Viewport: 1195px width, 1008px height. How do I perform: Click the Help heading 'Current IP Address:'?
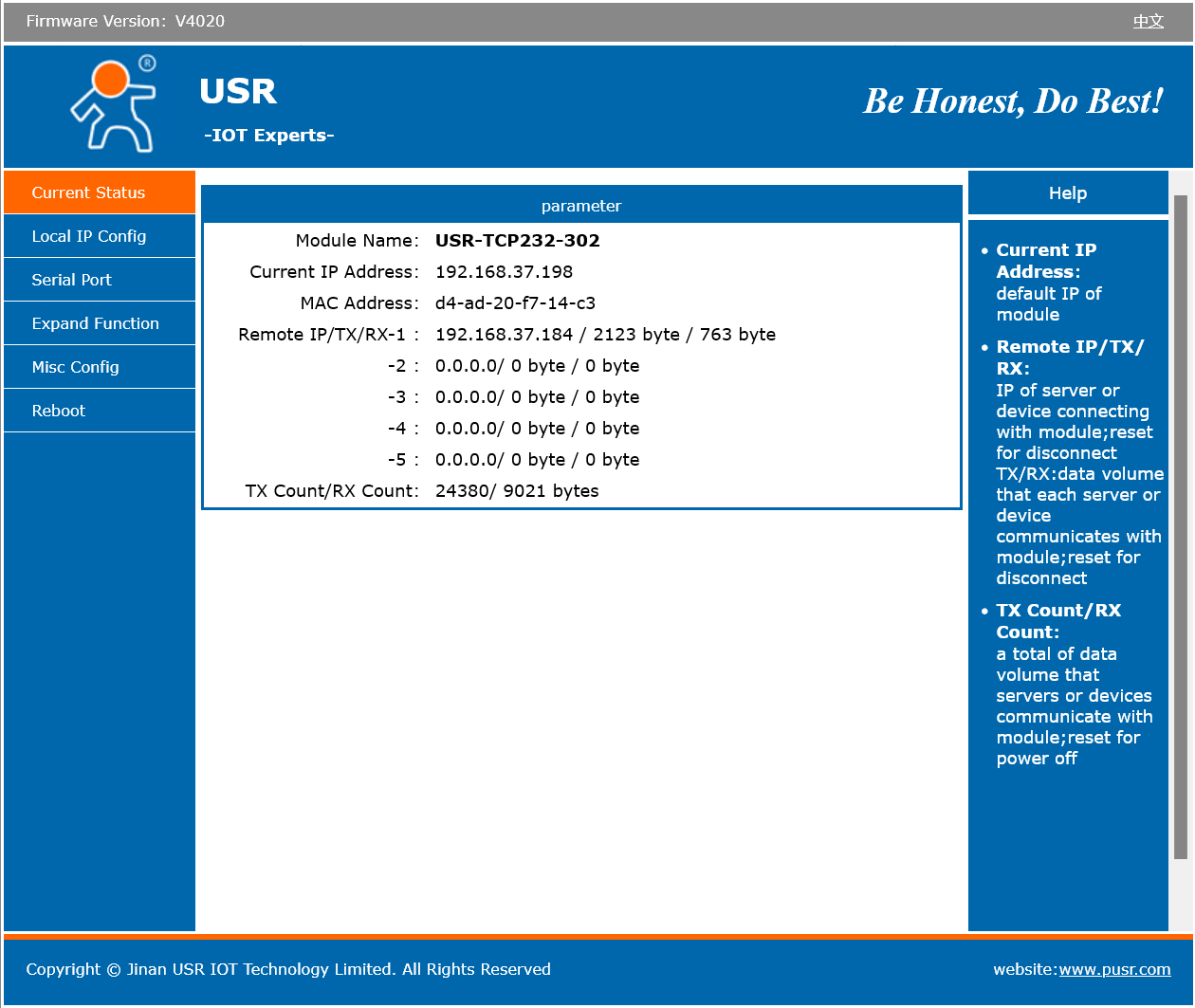(x=1046, y=261)
